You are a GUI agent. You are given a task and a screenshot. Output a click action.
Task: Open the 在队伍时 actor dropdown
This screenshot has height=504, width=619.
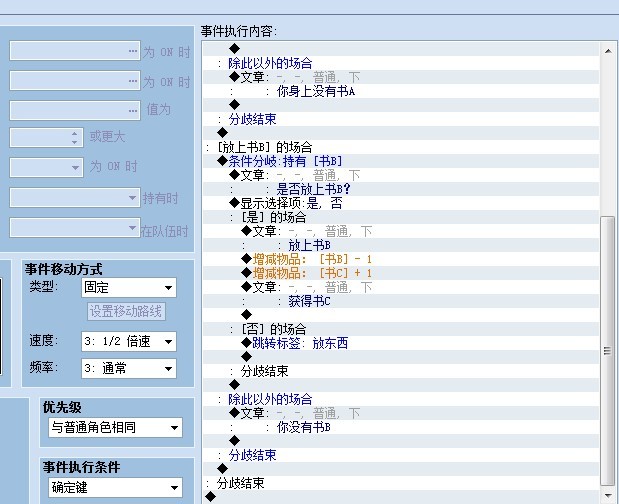(75, 228)
